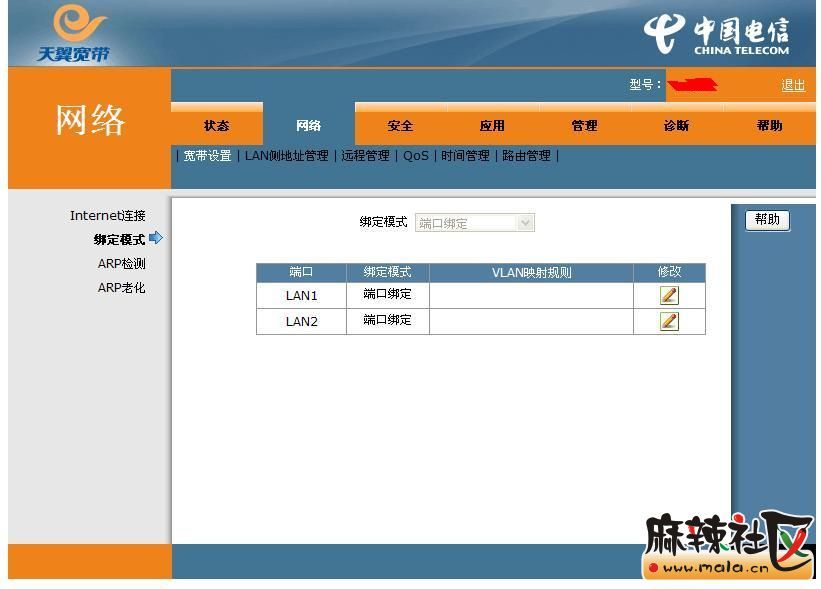Select LAN侧地址管理 in the submenu

click(286, 156)
